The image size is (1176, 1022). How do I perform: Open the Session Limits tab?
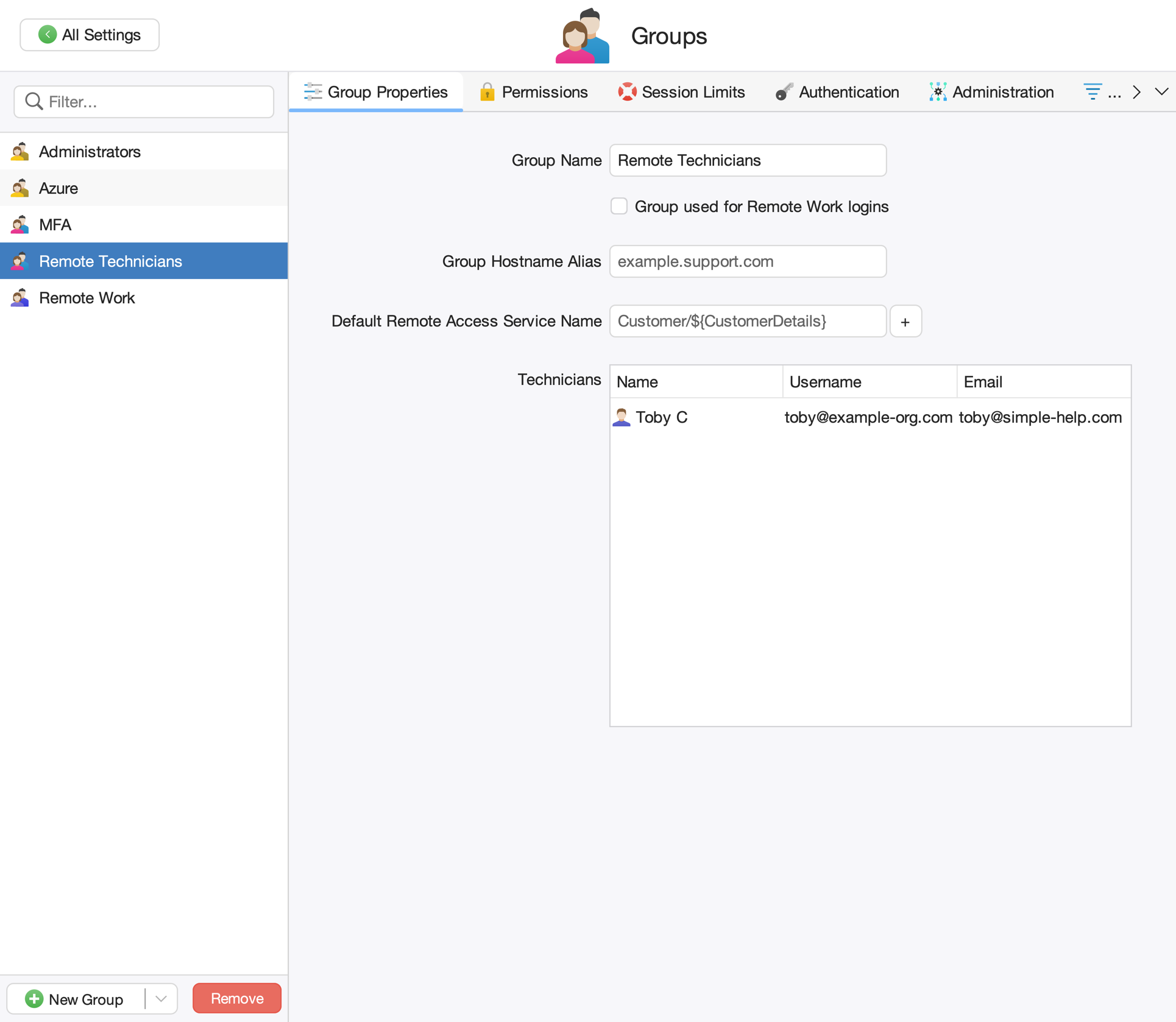point(681,92)
